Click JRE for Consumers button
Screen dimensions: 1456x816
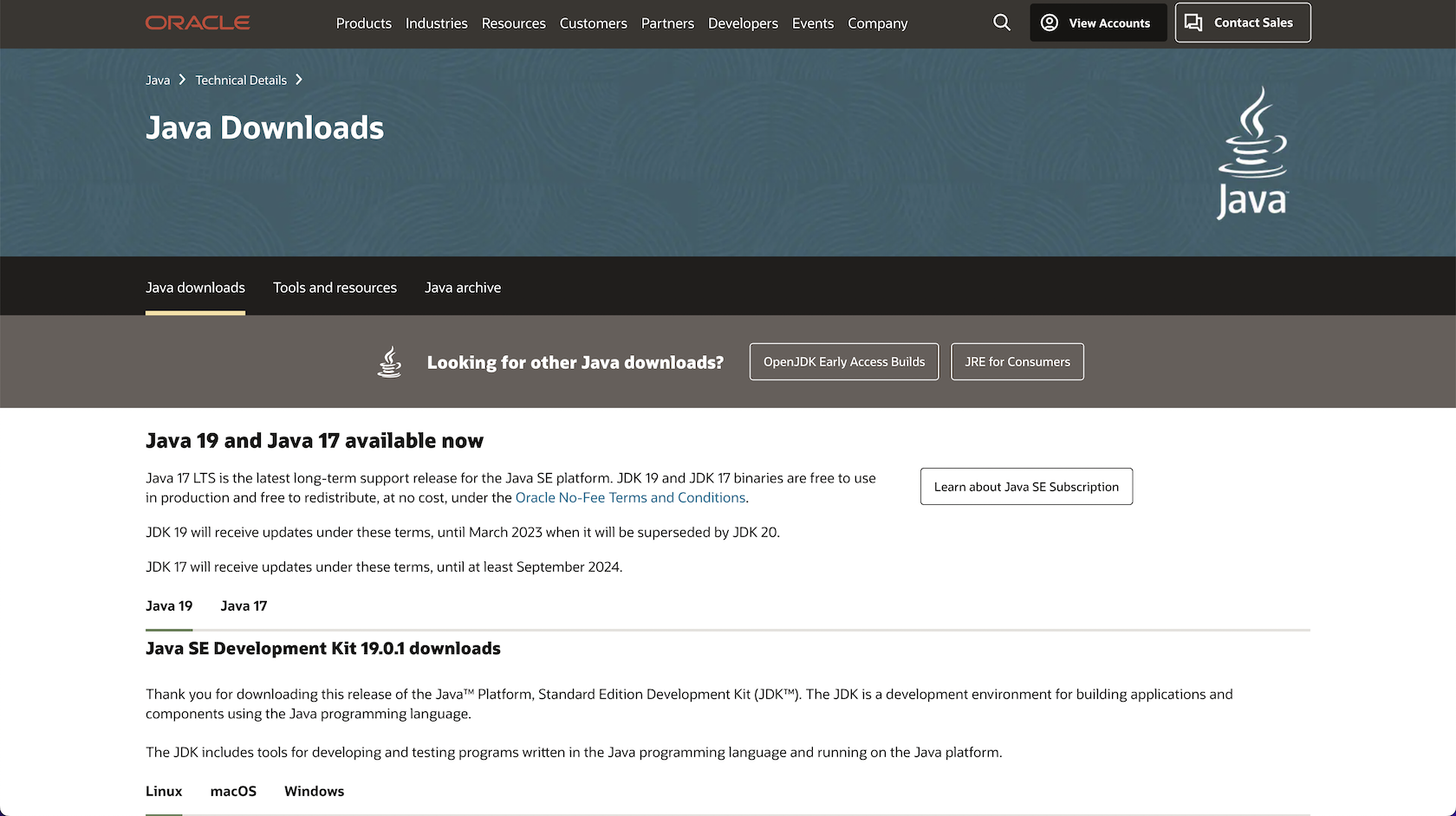click(x=1017, y=362)
